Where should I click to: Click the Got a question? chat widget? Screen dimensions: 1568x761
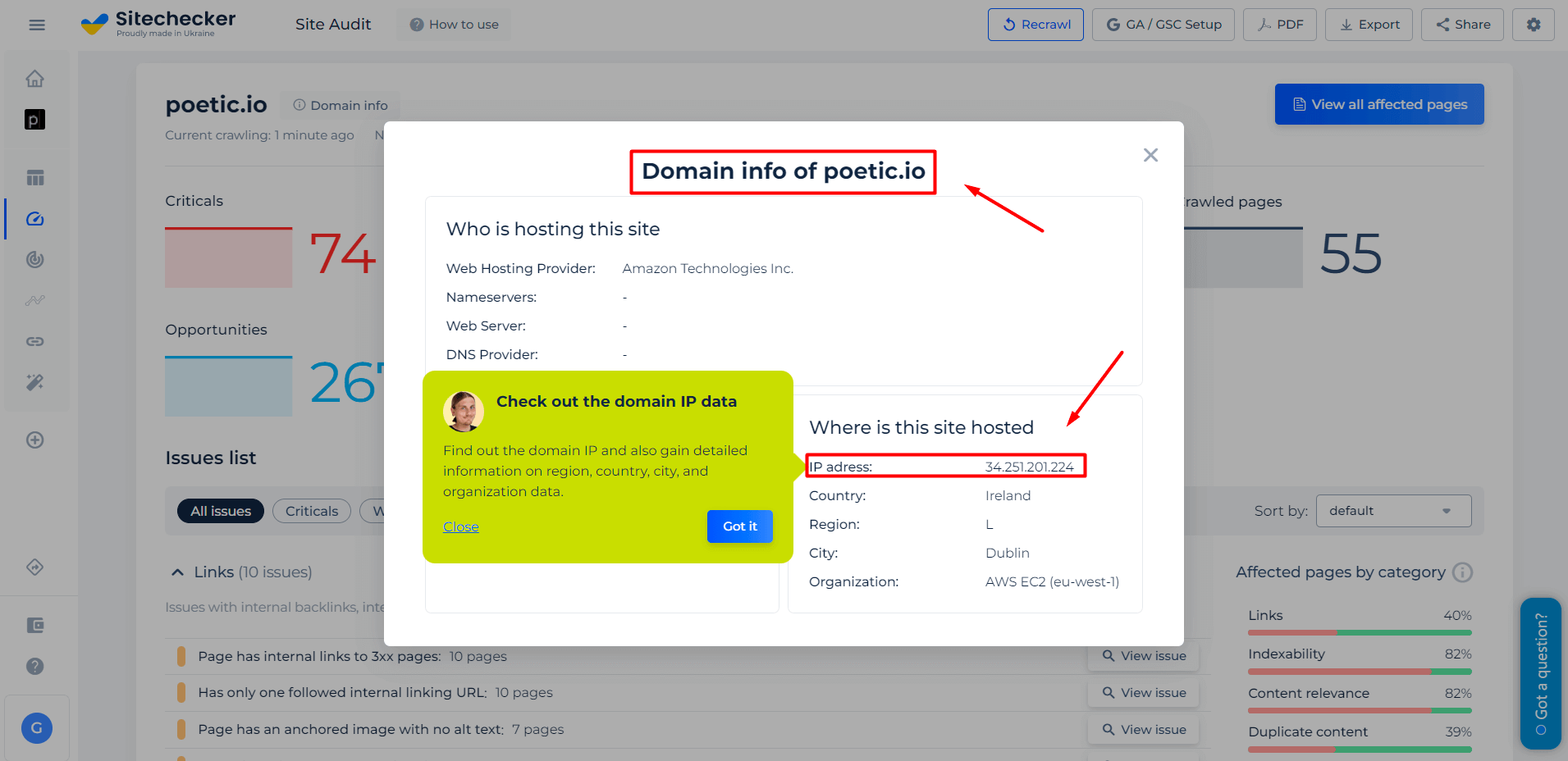tap(1540, 673)
